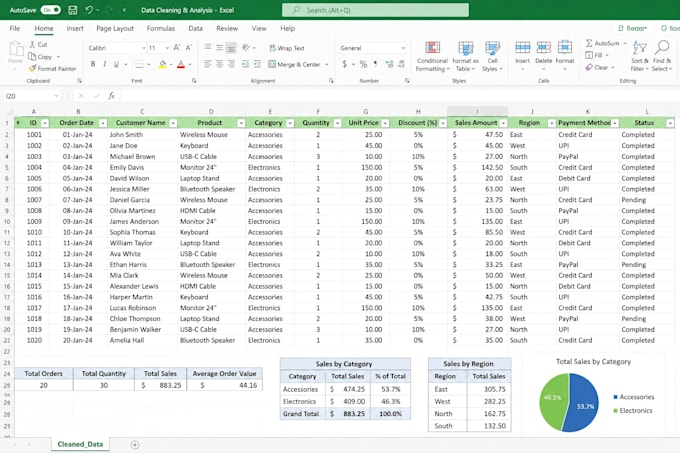Open Cell Styles gallery
The height and width of the screenshot is (453, 680).
492,57
